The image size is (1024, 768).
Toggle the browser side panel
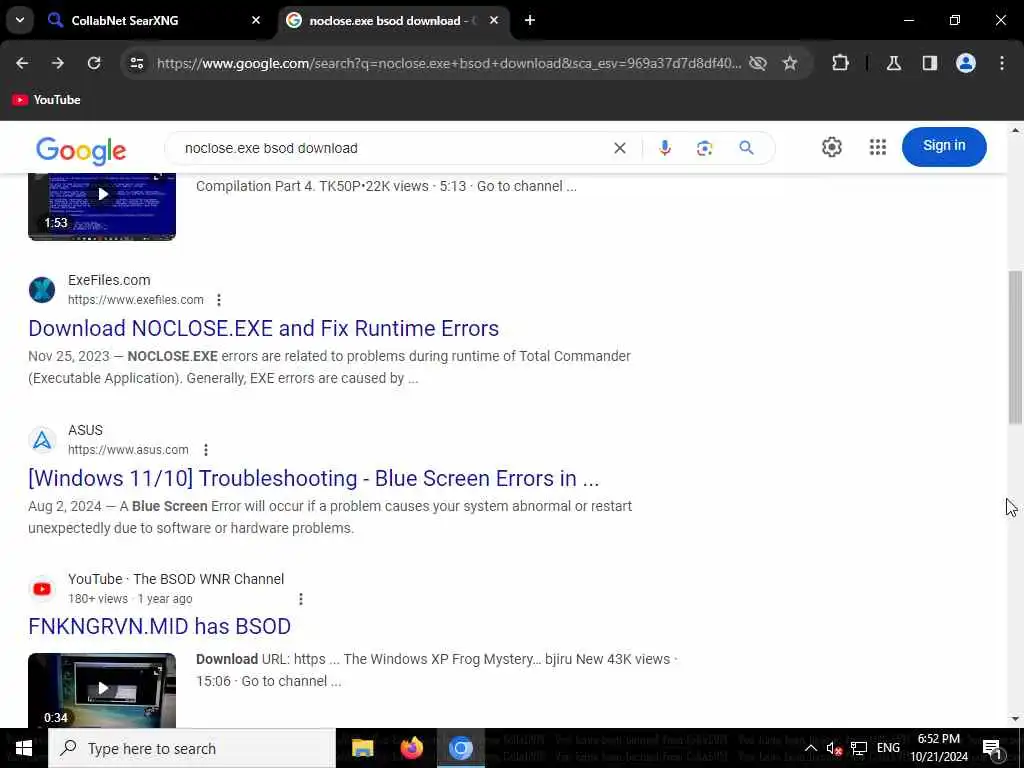click(x=930, y=63)
